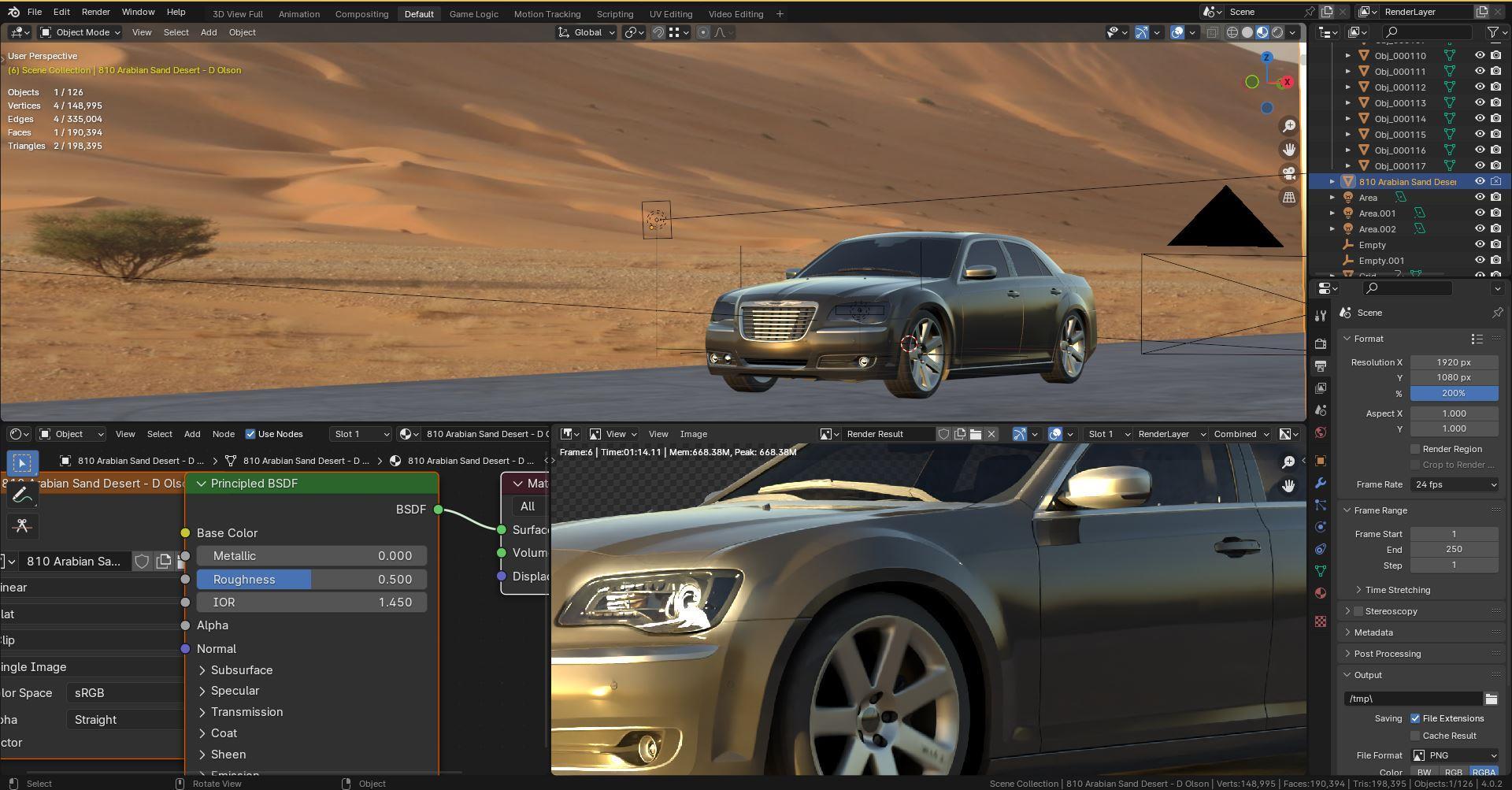The width and height of the screenshot is (1512, 790).
Task: Select rendered viewport shading
Action: pos(1277,32)
